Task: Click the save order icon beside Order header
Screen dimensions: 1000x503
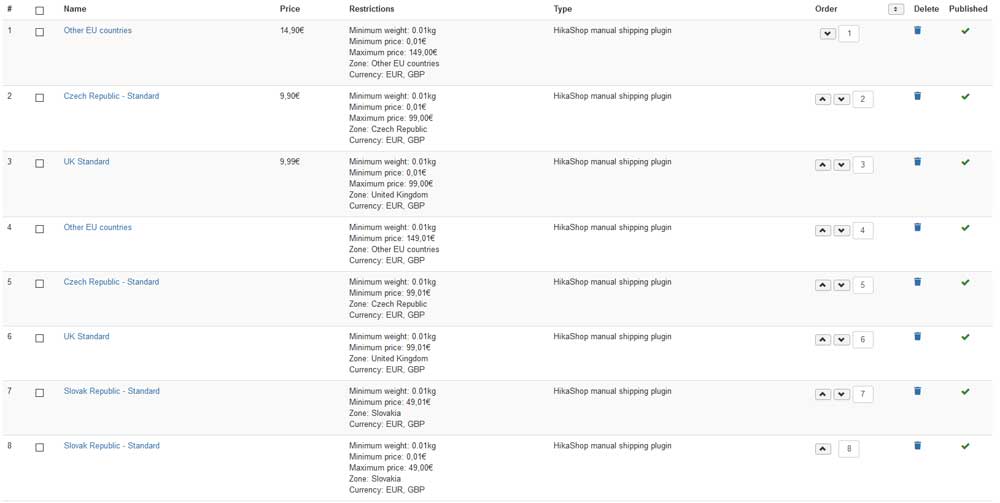Action: point(895,9)
